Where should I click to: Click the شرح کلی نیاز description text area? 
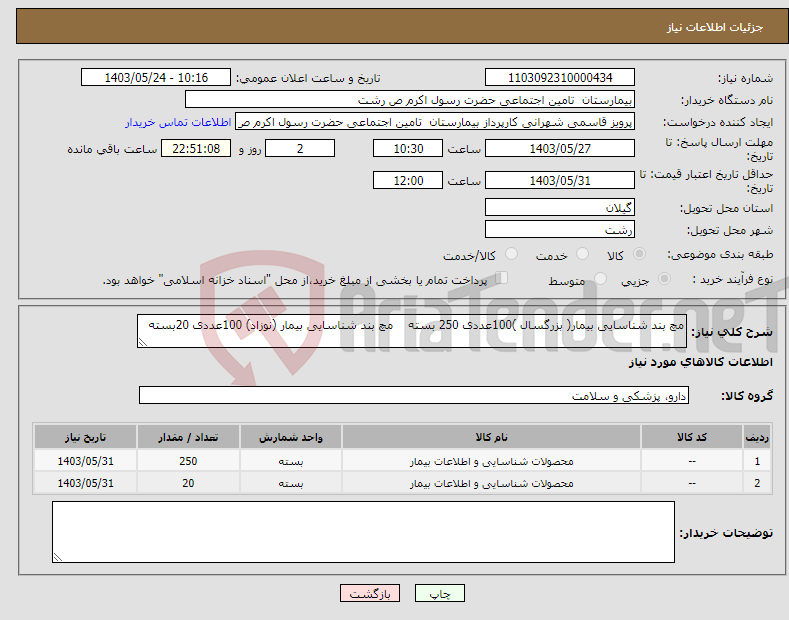(412, 331)
